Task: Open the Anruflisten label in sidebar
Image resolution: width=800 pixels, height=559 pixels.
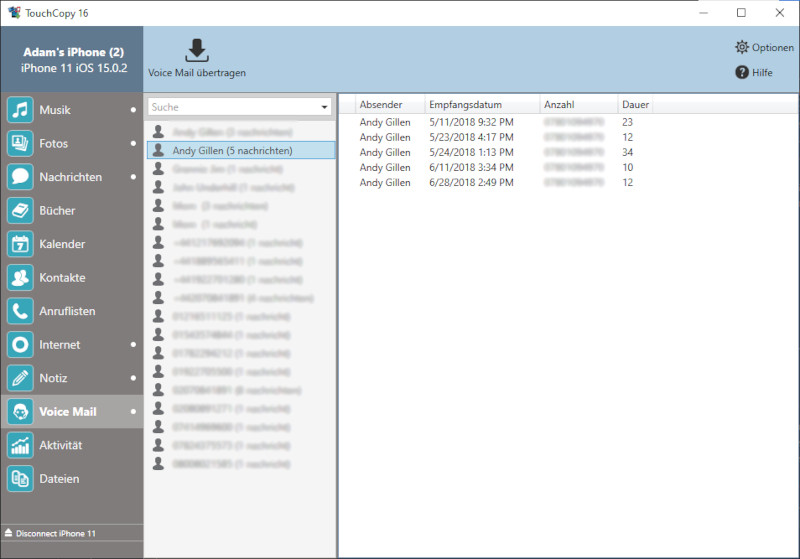Action: (x=67, y=311)
